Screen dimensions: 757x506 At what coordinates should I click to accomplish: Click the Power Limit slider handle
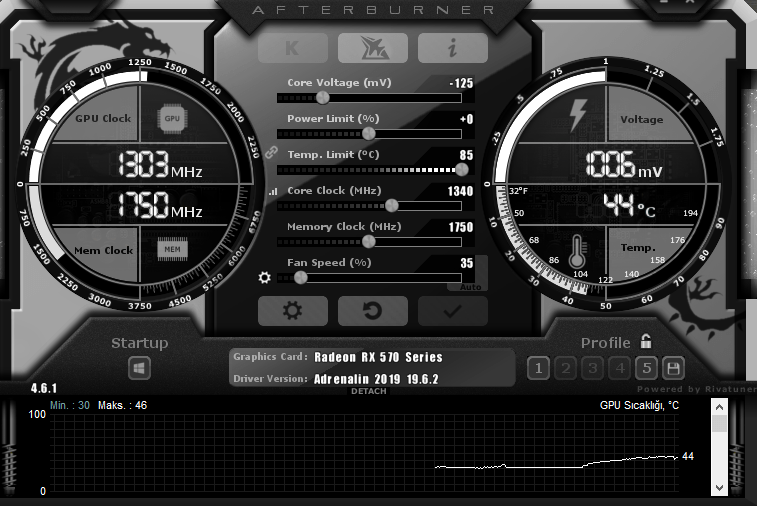tap(368, 134)
